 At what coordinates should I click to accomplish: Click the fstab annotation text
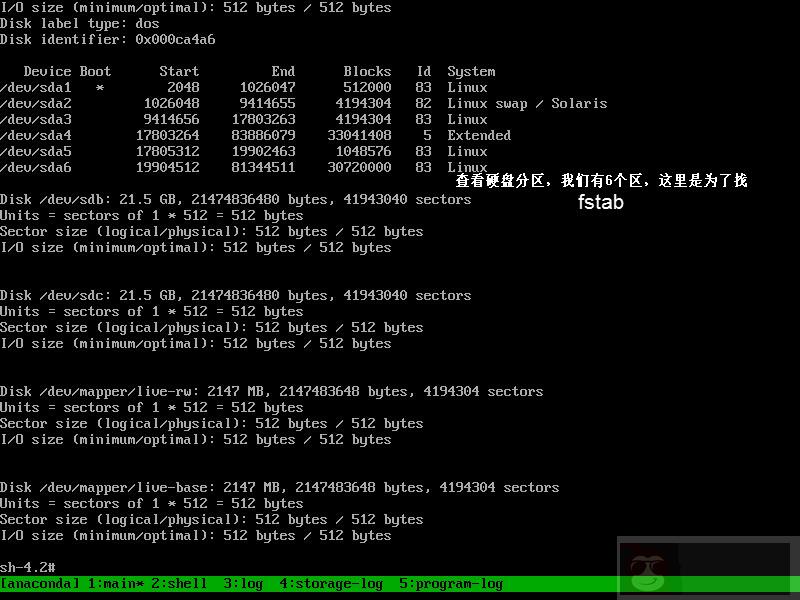[599, 201]
